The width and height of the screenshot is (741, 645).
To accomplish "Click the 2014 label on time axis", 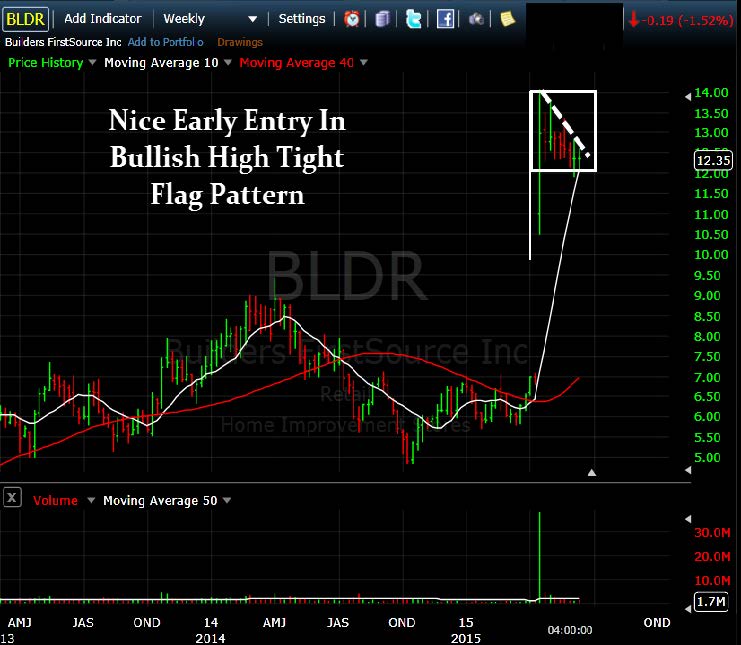I will click(x=210, y=638).
